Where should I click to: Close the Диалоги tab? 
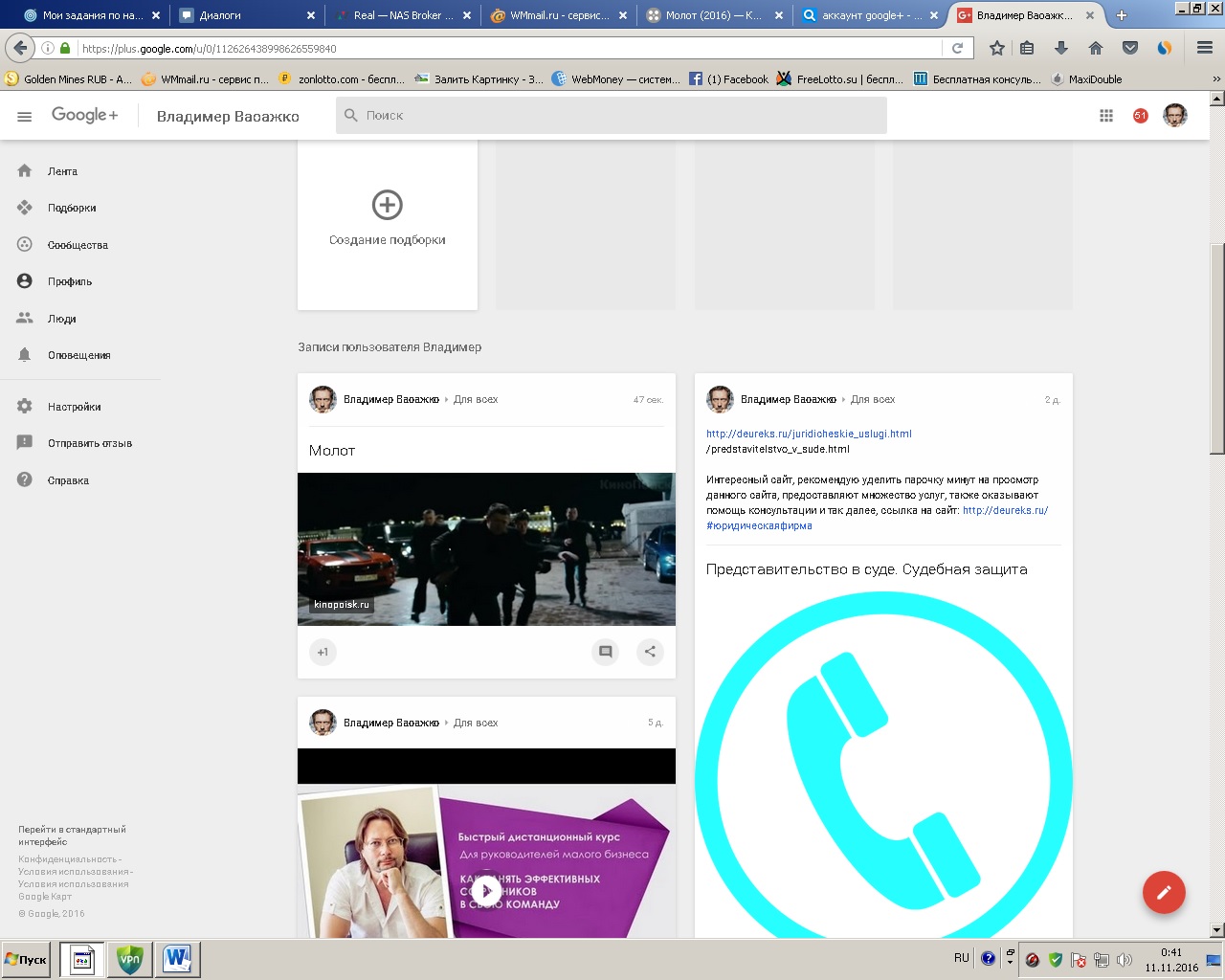point(311,15)
